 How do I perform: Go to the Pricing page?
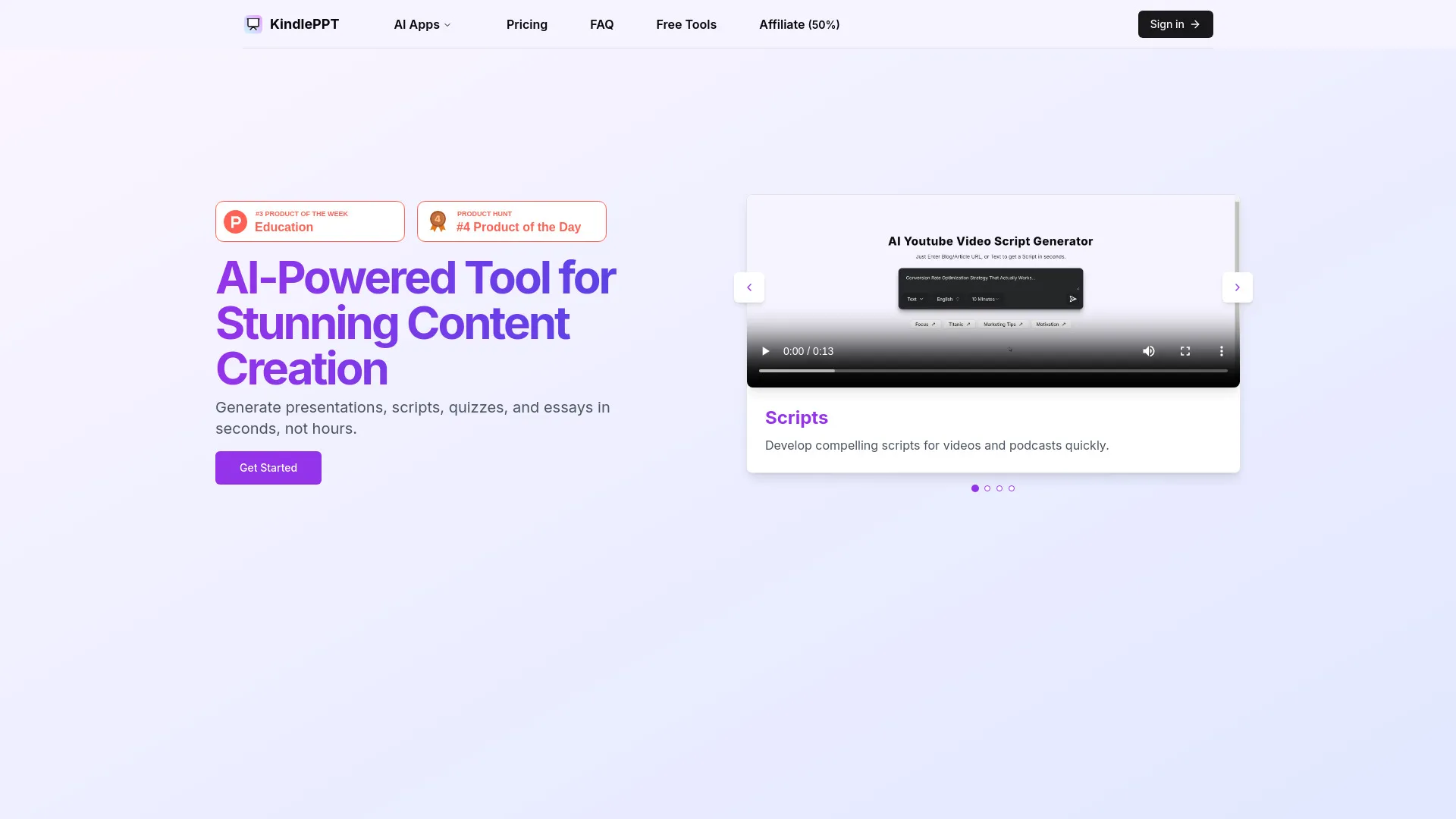point(526,24)
